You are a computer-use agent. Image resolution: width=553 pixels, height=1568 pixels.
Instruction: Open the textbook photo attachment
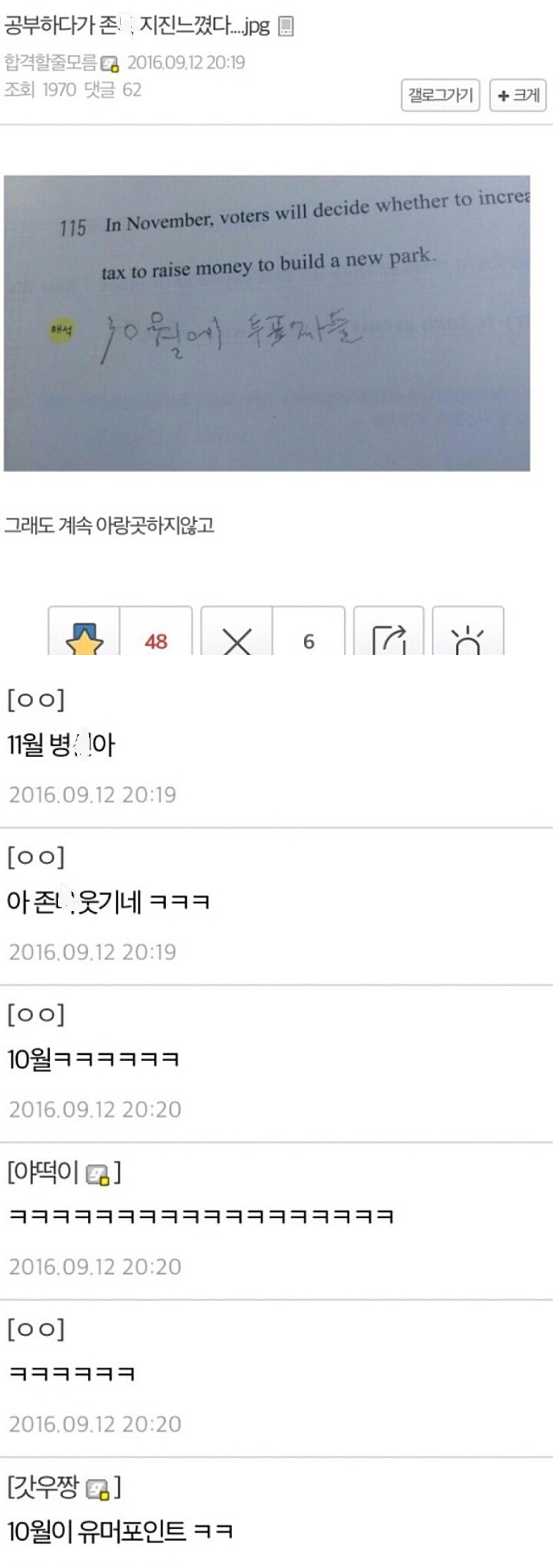pos(267,323)
